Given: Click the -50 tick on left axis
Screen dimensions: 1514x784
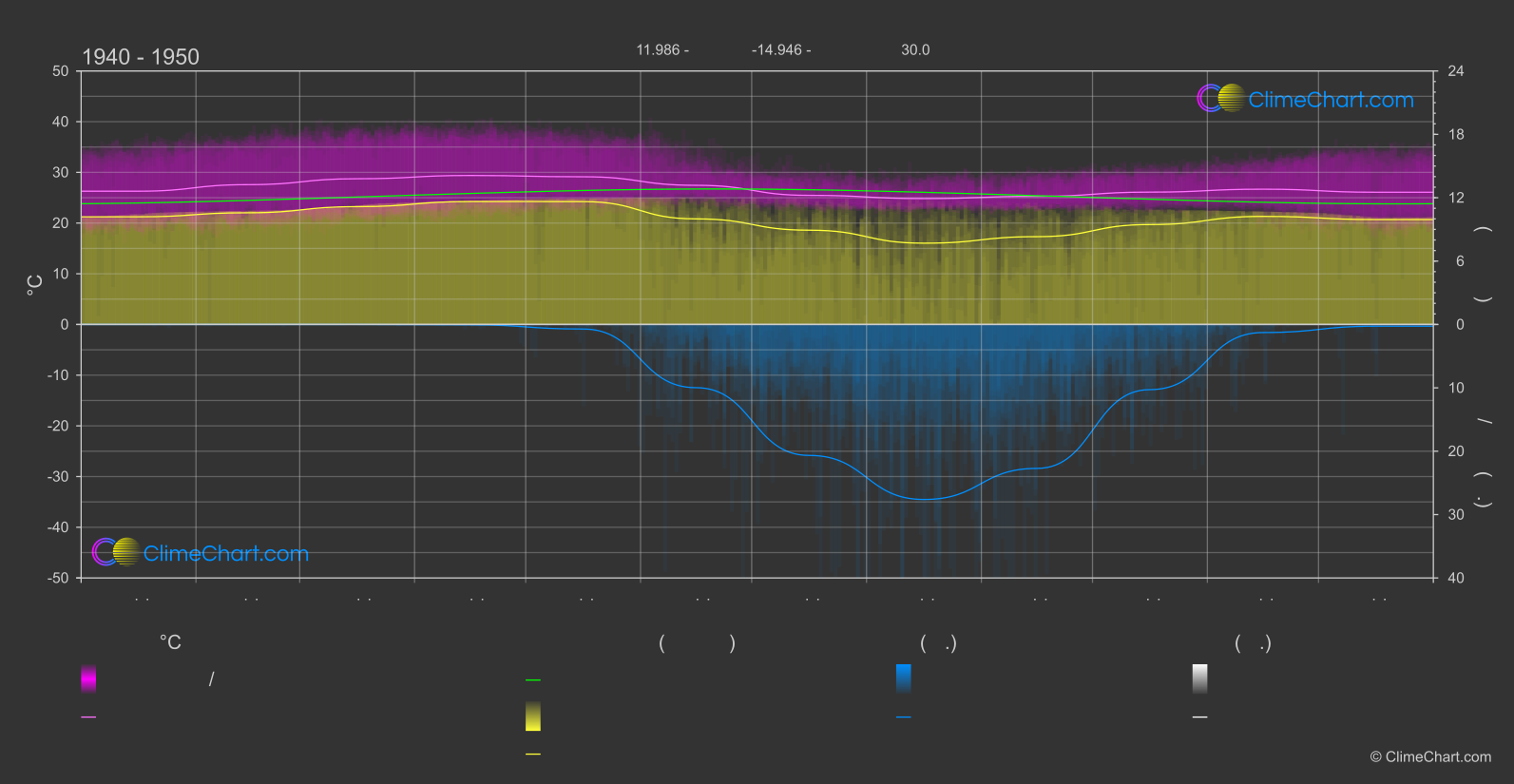Looking at the screenshot, I should point(58,578).
